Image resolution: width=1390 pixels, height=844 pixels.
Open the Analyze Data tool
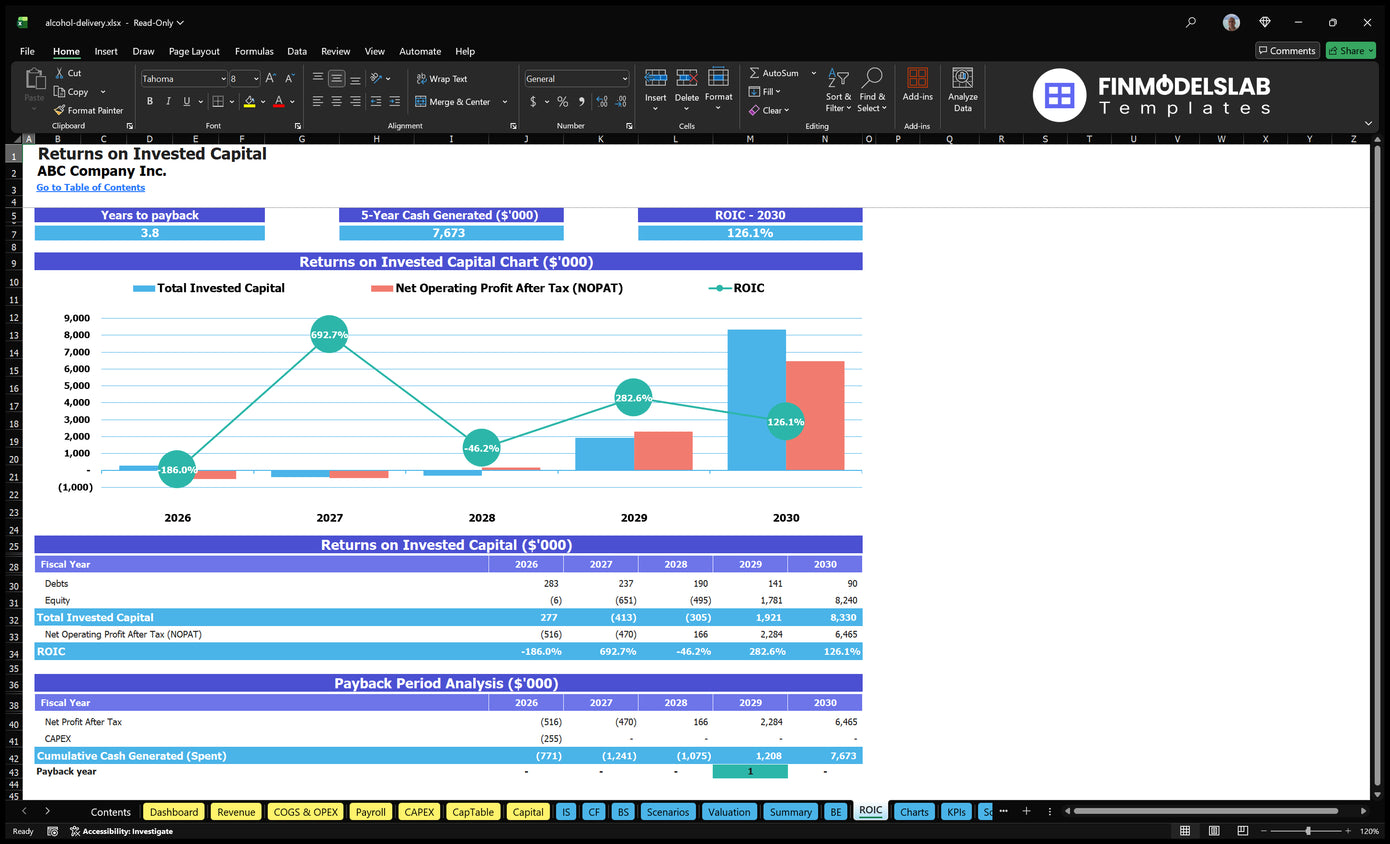click(x=962, y=90)
